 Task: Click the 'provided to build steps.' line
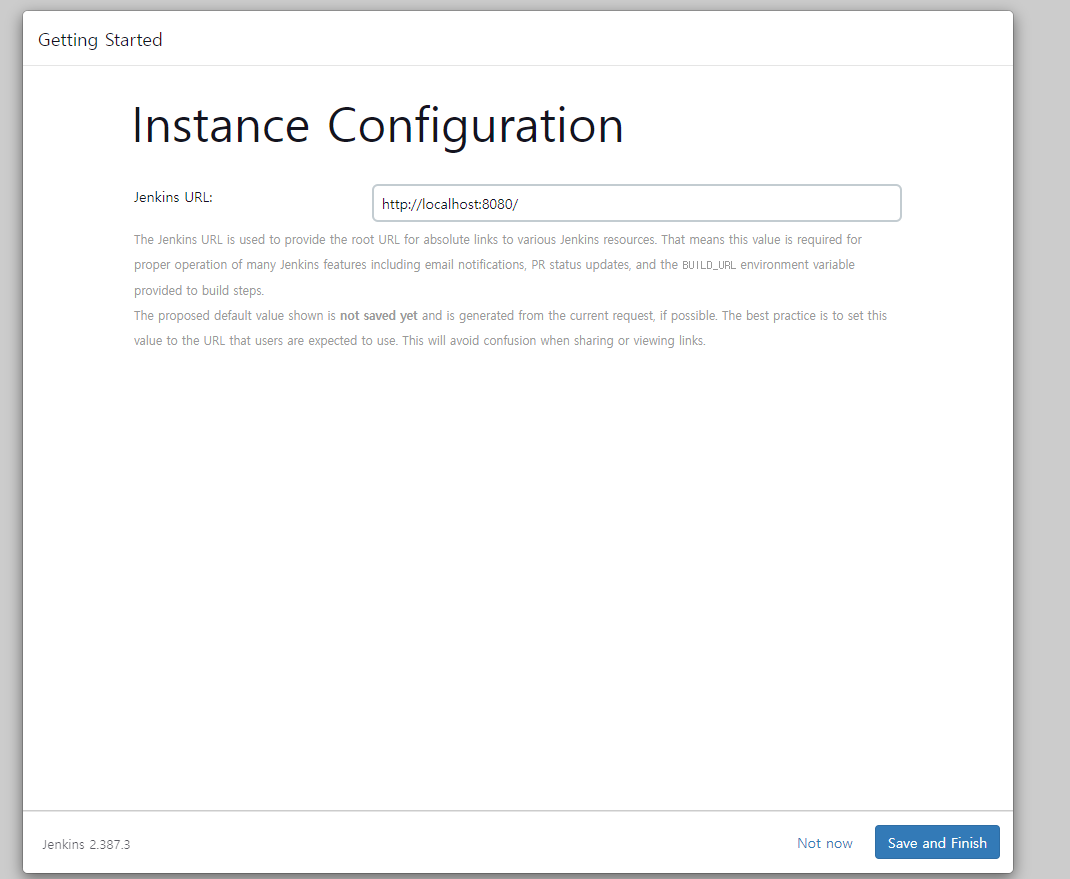[x=199, y=291]
